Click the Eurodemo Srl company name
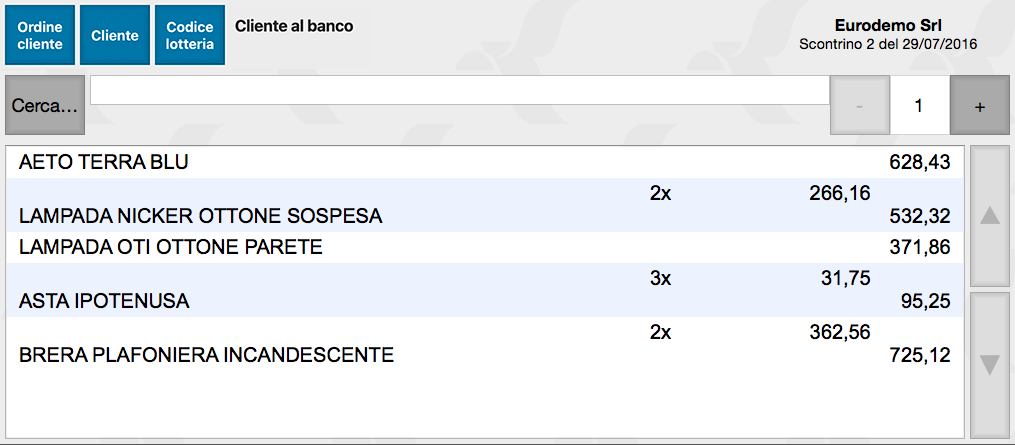 [888, 26]
